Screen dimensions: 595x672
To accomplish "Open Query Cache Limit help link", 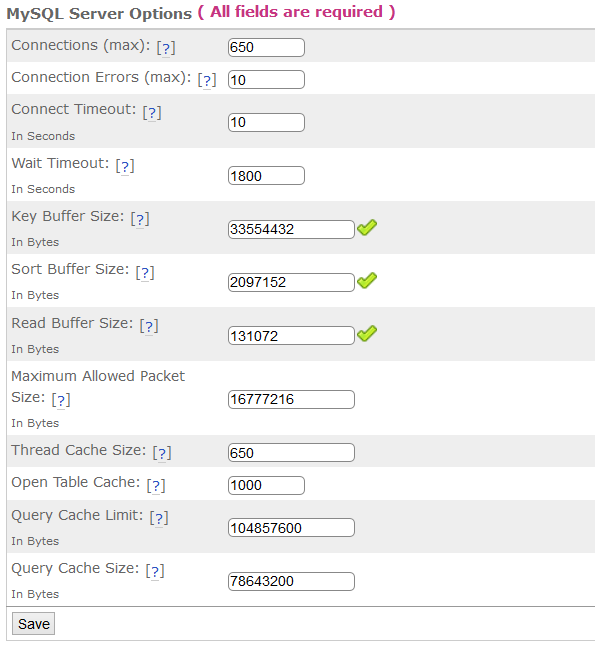I will 159,518.
